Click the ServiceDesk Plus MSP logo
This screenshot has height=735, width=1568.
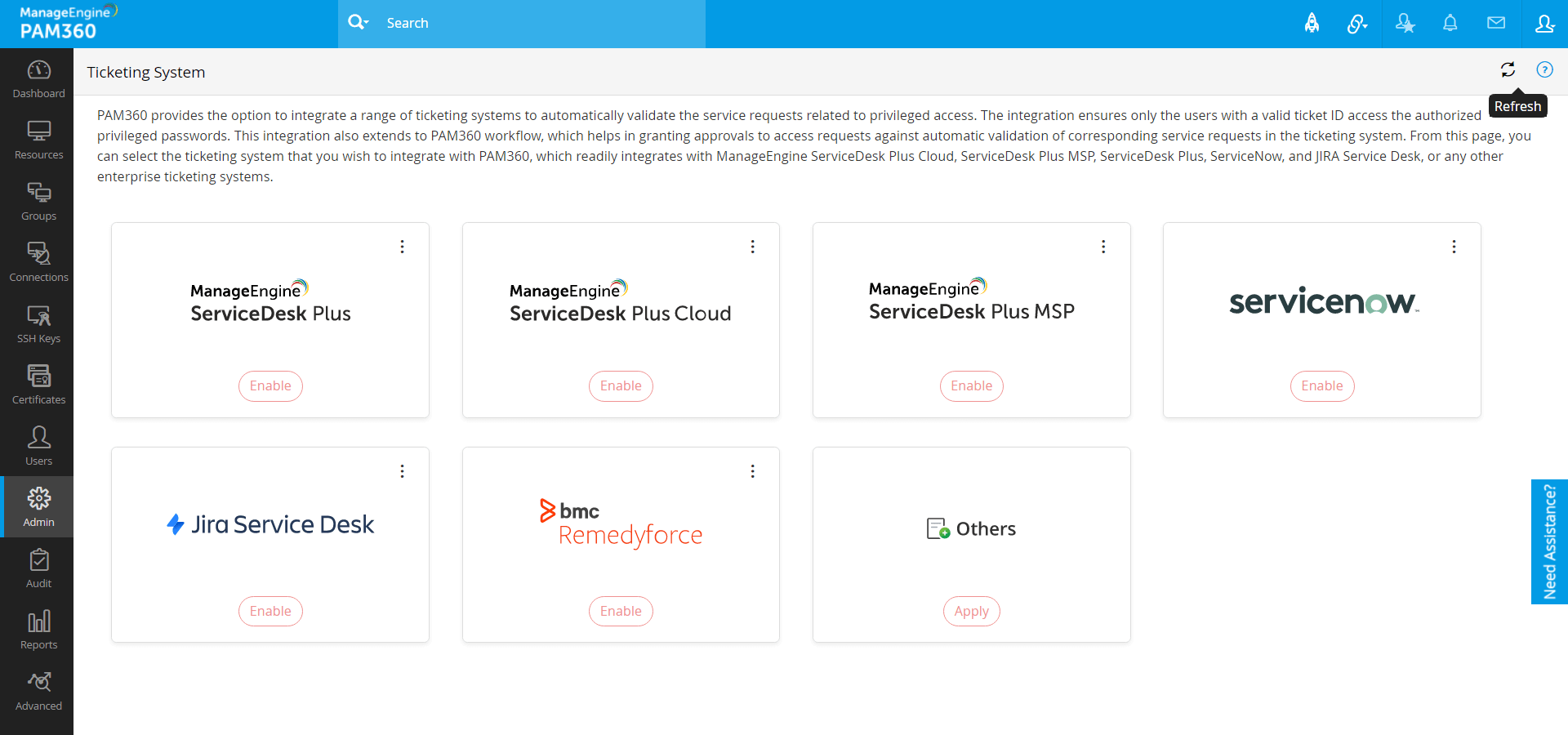[972, 300]
